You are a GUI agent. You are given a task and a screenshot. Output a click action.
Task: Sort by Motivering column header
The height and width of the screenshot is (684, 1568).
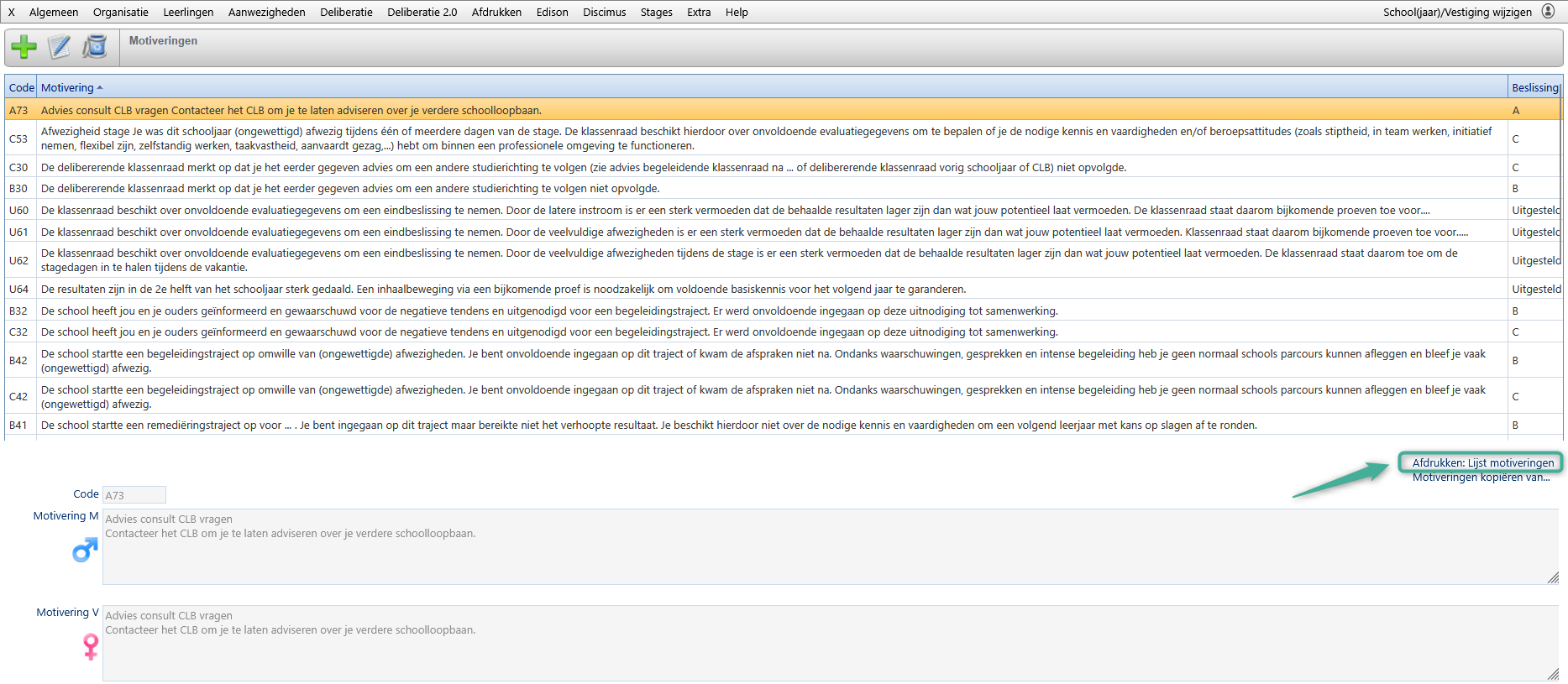68,88
